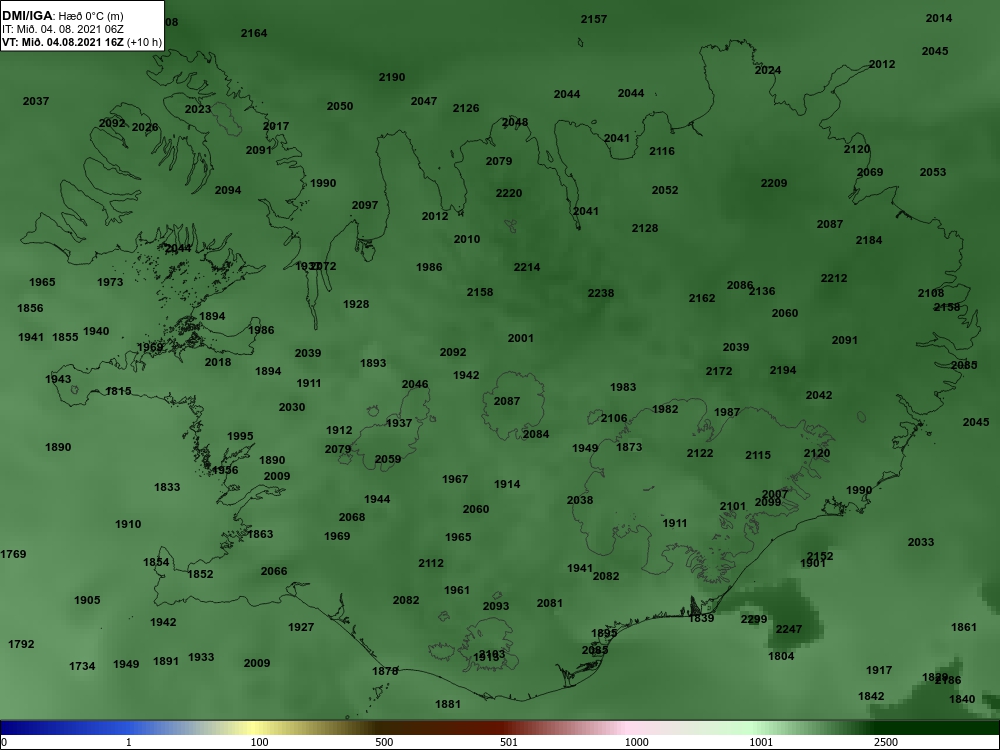Click the map value 2128

pos(645,228)
